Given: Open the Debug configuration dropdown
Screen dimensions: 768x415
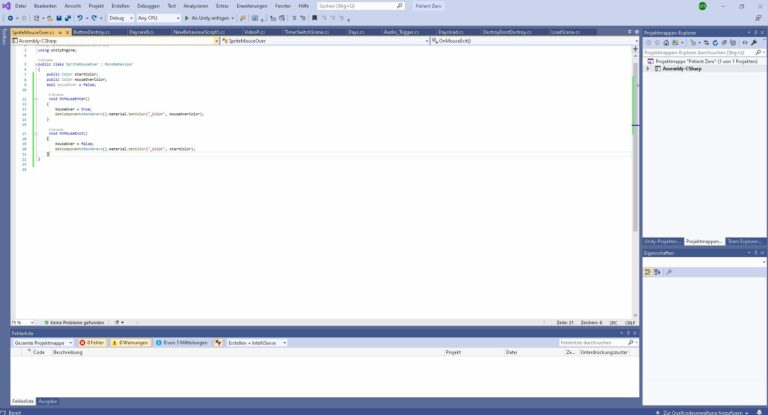Looking at the screenshot, I should [119, 18].
